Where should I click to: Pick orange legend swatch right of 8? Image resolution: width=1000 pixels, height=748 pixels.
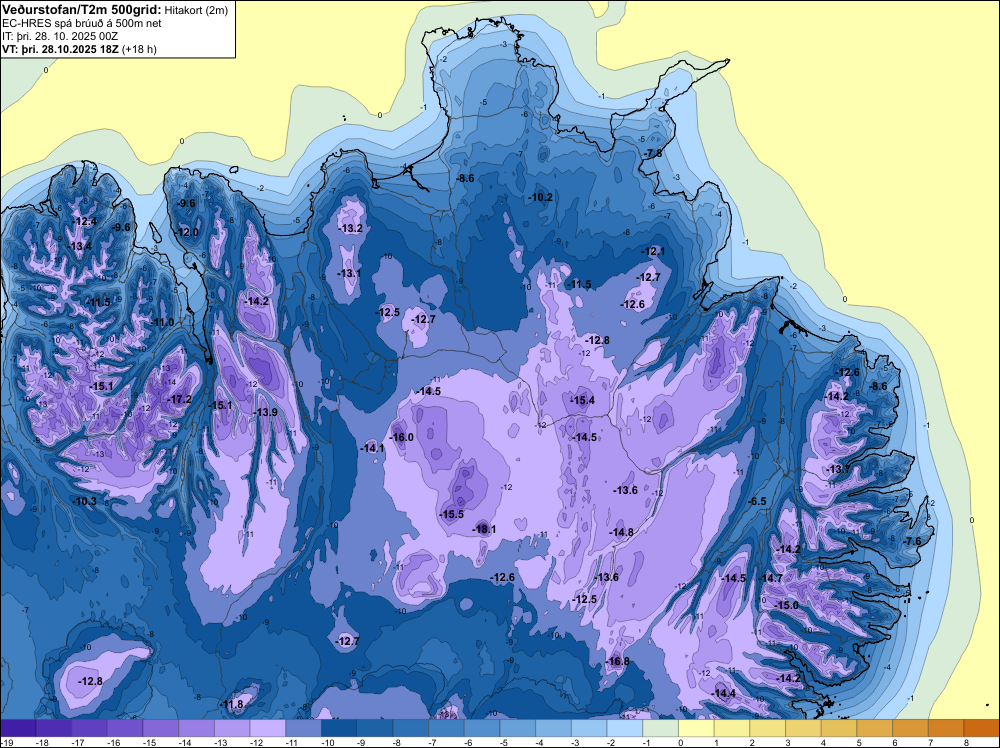(982, 726)
